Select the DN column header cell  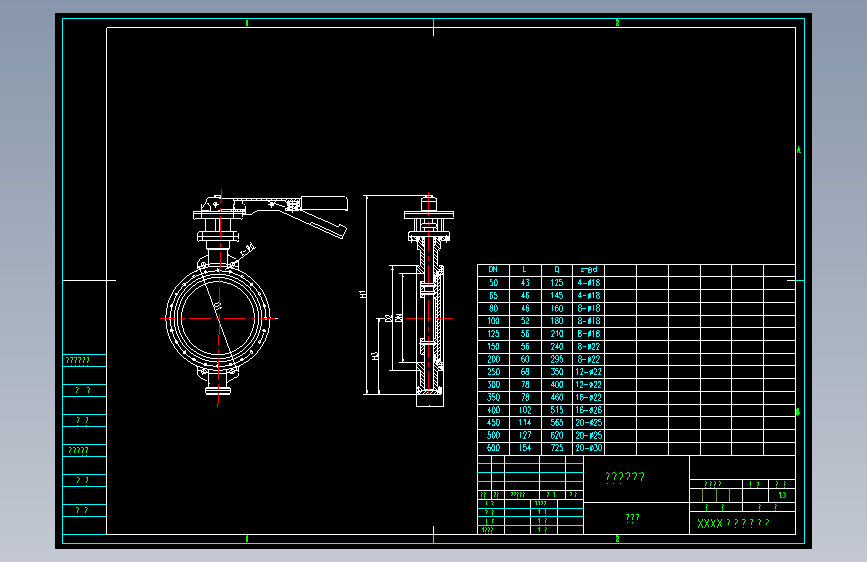coord(493,270)
